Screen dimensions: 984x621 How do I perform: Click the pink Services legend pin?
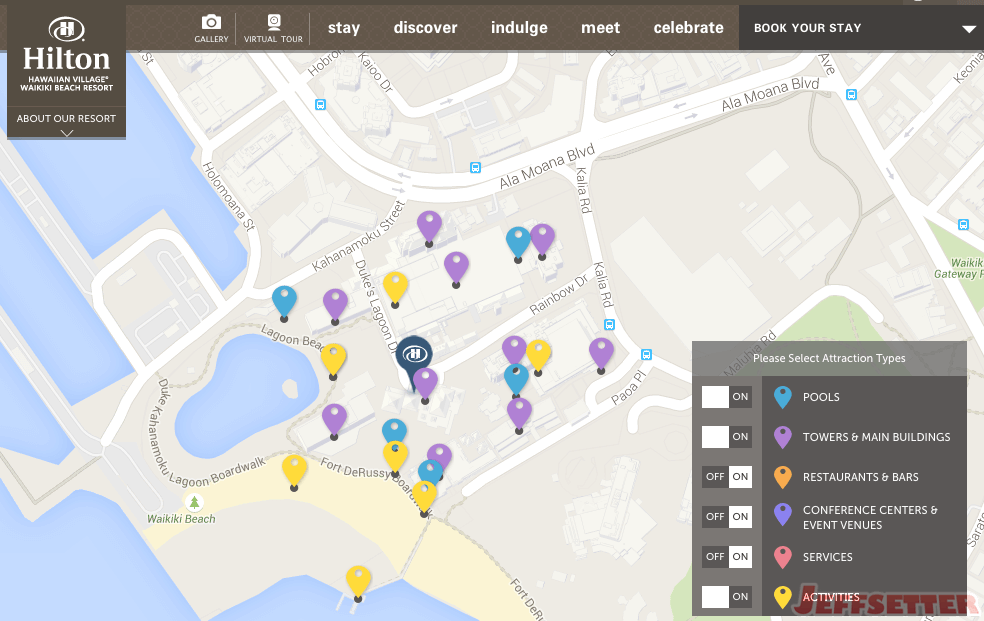(x=783, y=557)
